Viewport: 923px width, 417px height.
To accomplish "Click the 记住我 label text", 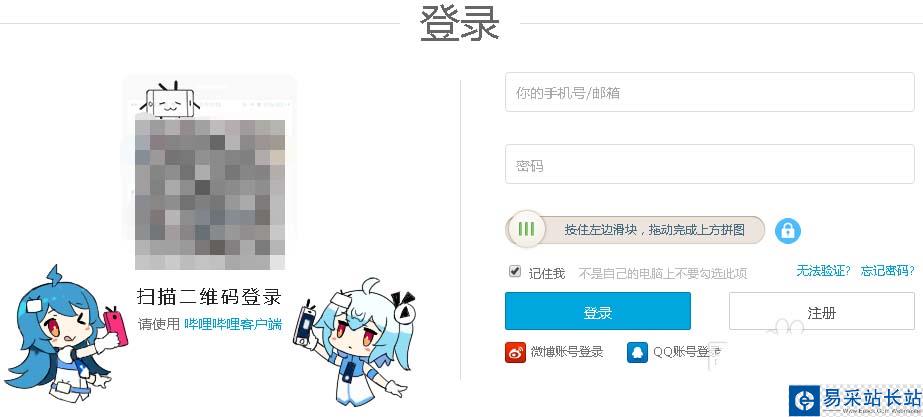I will pyautogui.click(x=547, y=273).
